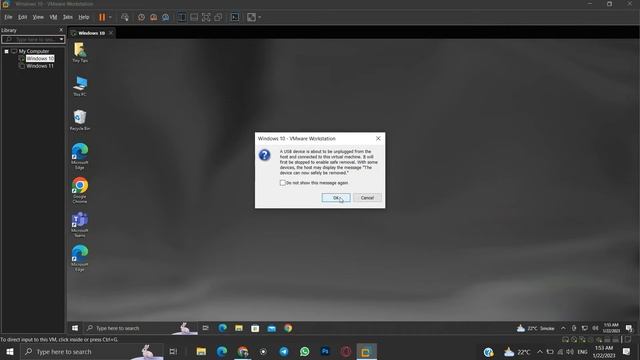This screenshot has height=360, width=640.
Task: Collapse the My Computer tree node
Action: [x=7, y=51]
